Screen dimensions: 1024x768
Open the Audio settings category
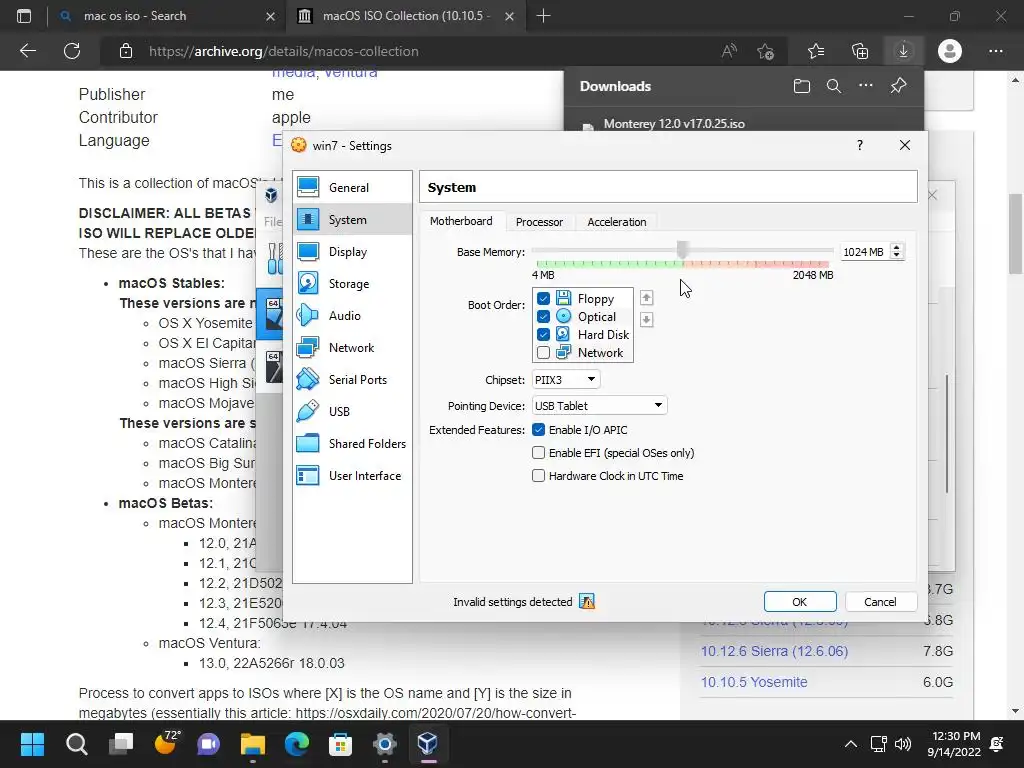353,315
